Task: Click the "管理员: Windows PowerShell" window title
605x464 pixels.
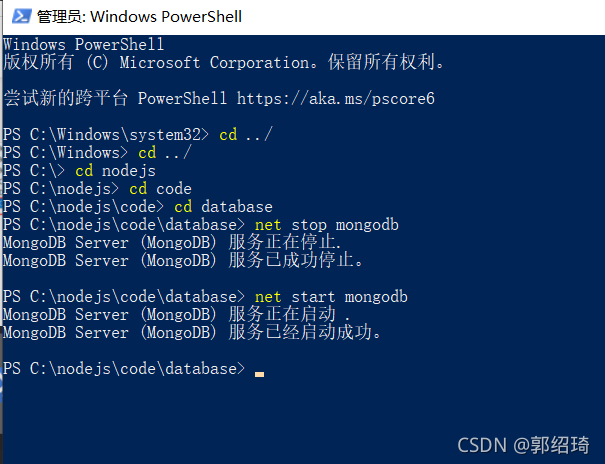Action: tap(139, 17)
